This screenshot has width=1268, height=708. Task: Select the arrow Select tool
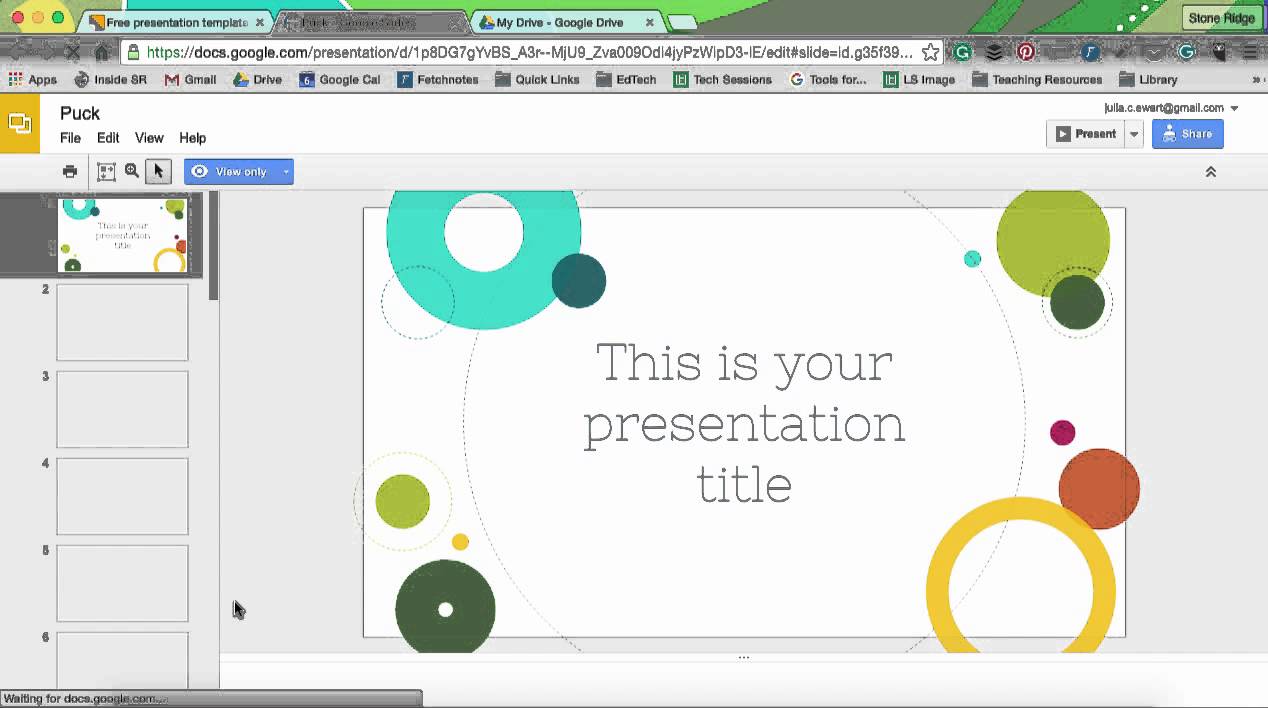[158, 171]
